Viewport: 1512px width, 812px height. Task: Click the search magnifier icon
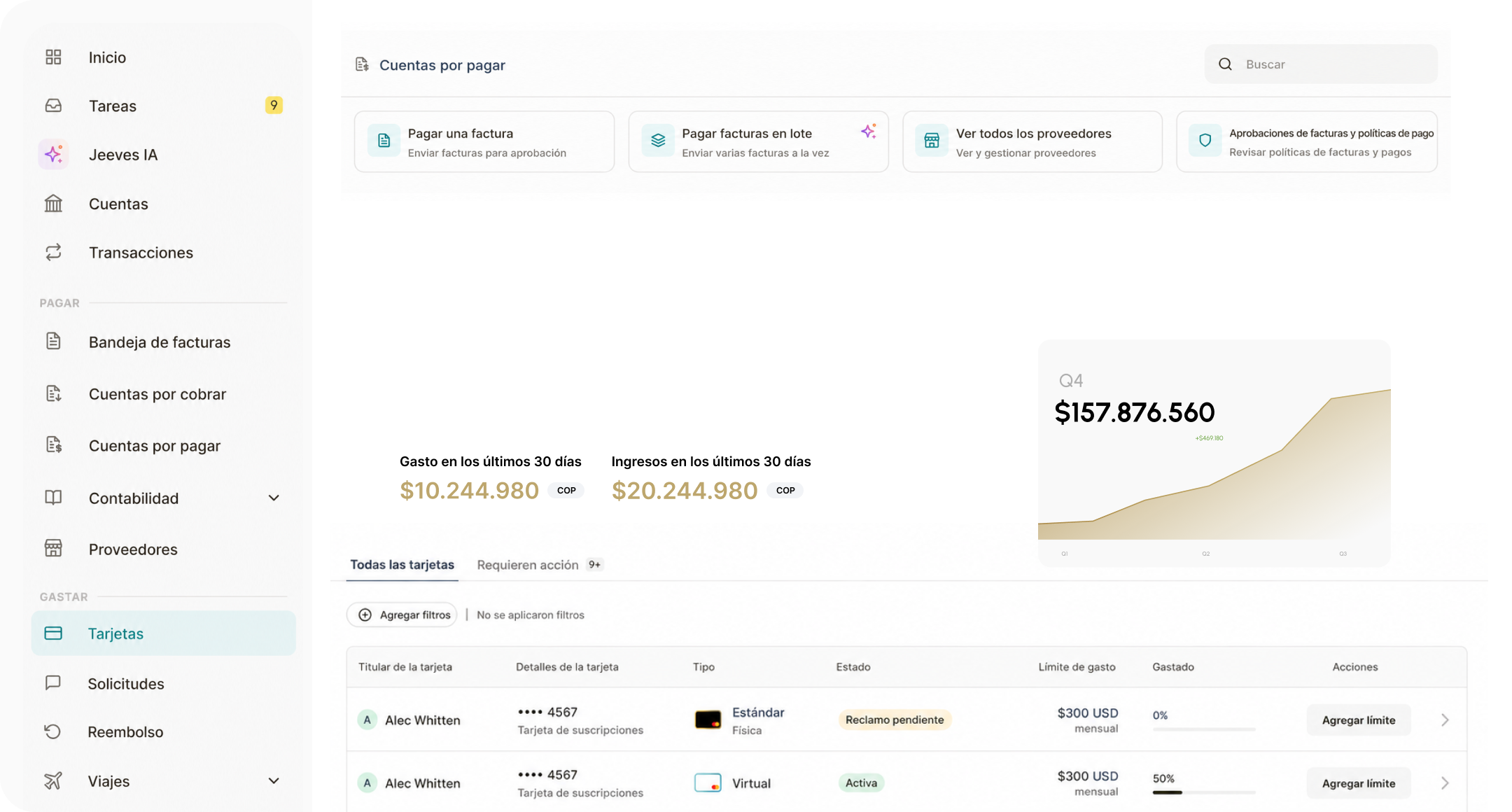tap(1225, 64)
